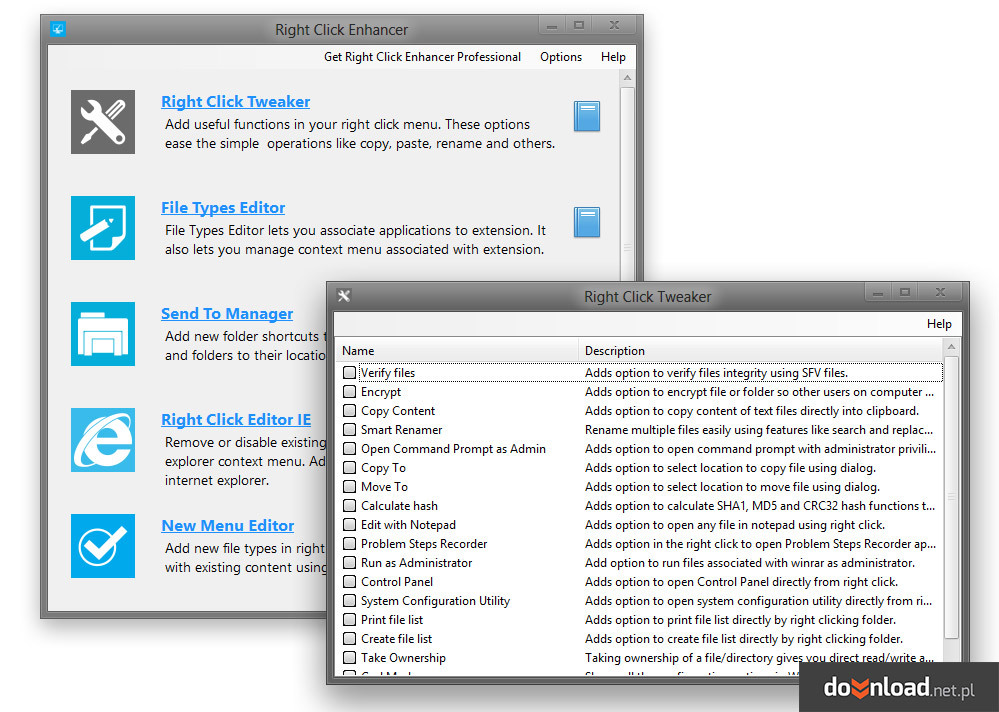Open the Right Click Tweaker link
The height and width of the screenshot is (712, 999).
(x=236, y=102)
